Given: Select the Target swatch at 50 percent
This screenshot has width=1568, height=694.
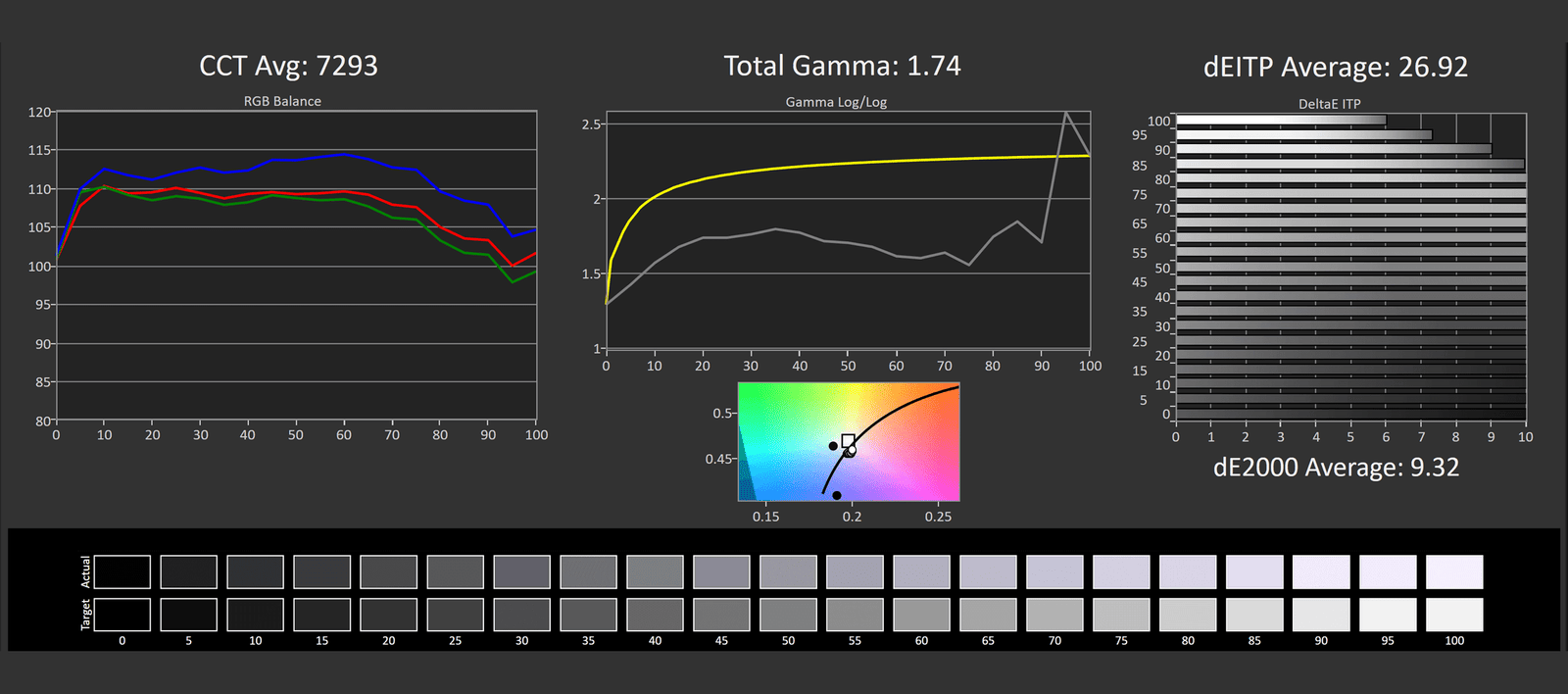Looking at the screenshot, I should pos(788,615).
